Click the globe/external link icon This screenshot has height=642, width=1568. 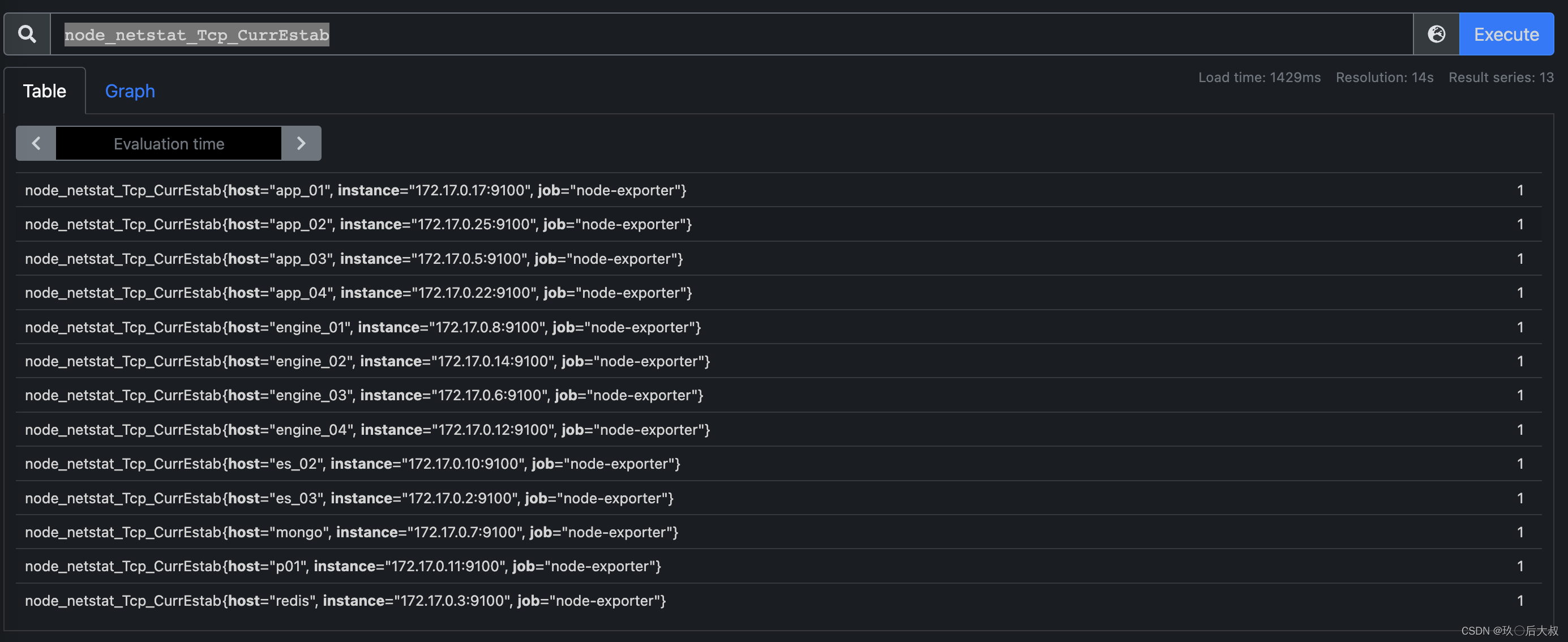pyautogui.click(x=1437, y=33)
